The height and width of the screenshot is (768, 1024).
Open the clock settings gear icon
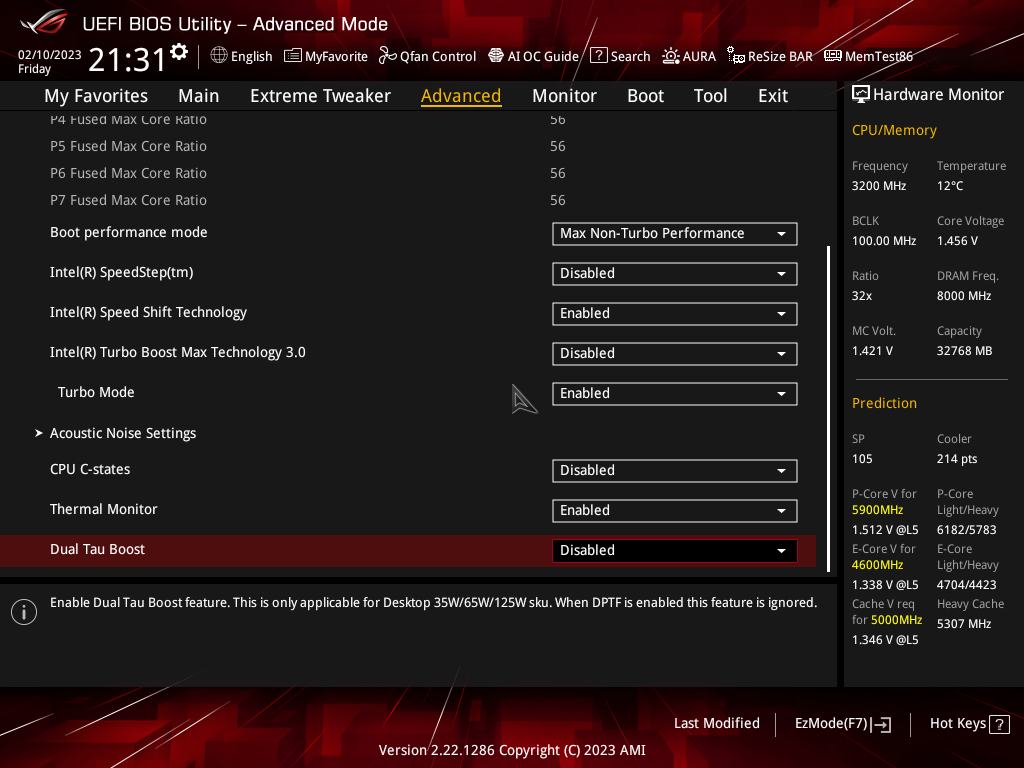point(179,52)
